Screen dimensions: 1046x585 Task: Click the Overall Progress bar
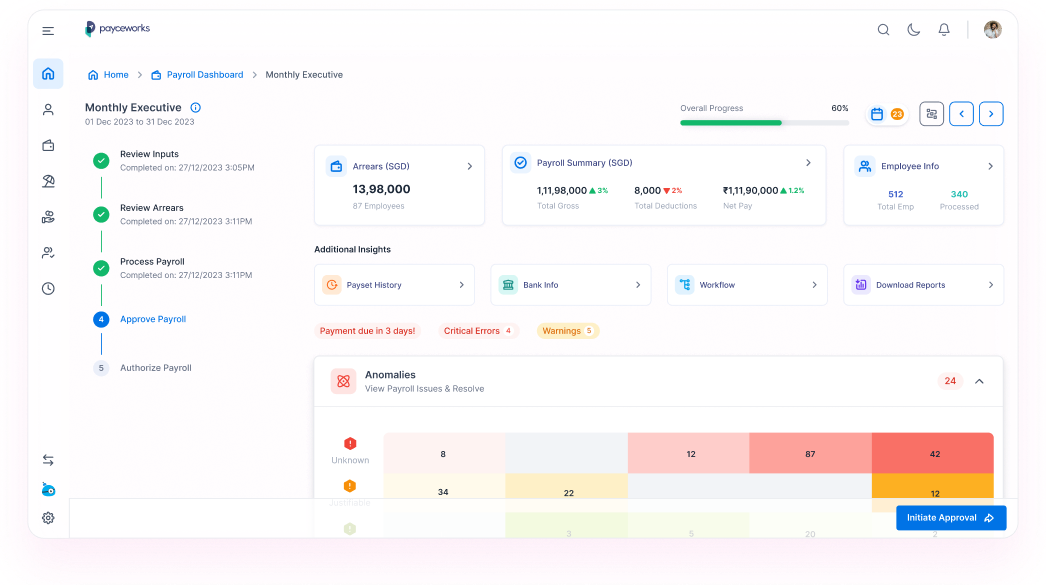pos(763,122)
